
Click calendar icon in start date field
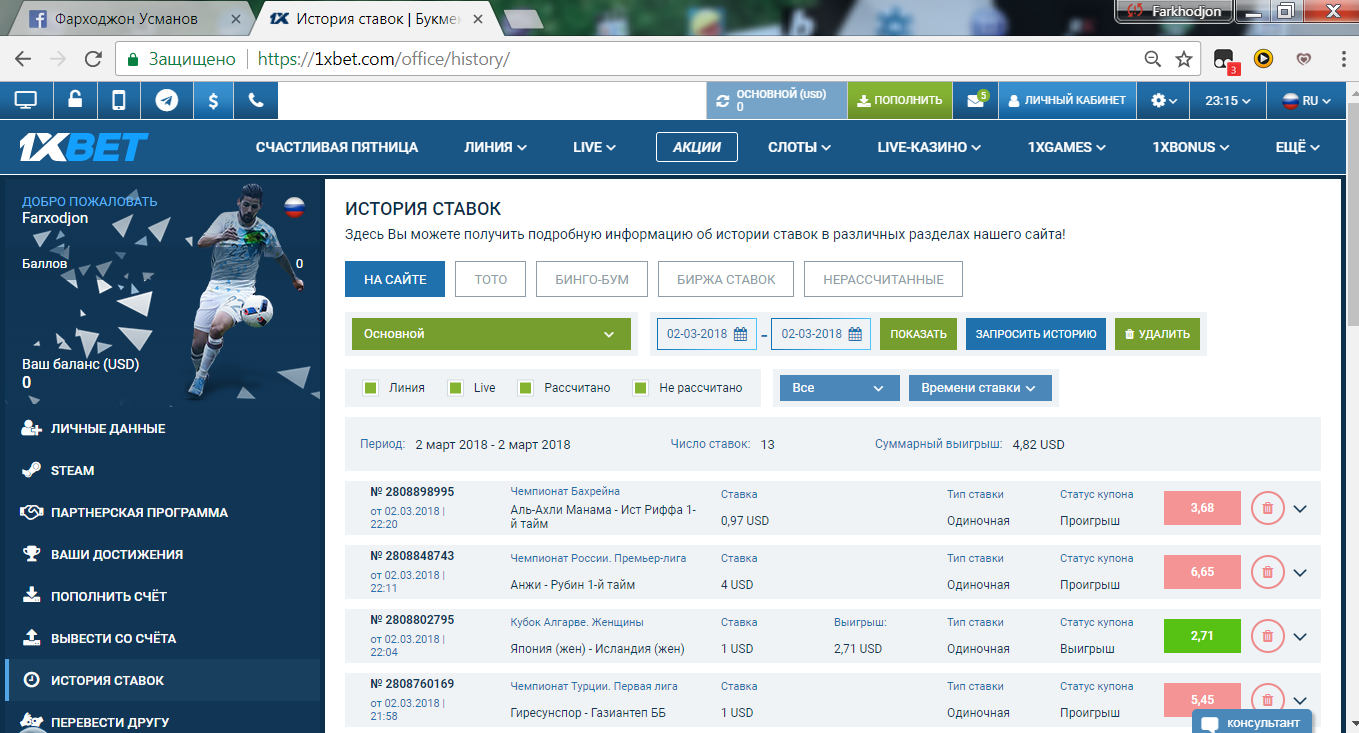click(x=741, y=334)
